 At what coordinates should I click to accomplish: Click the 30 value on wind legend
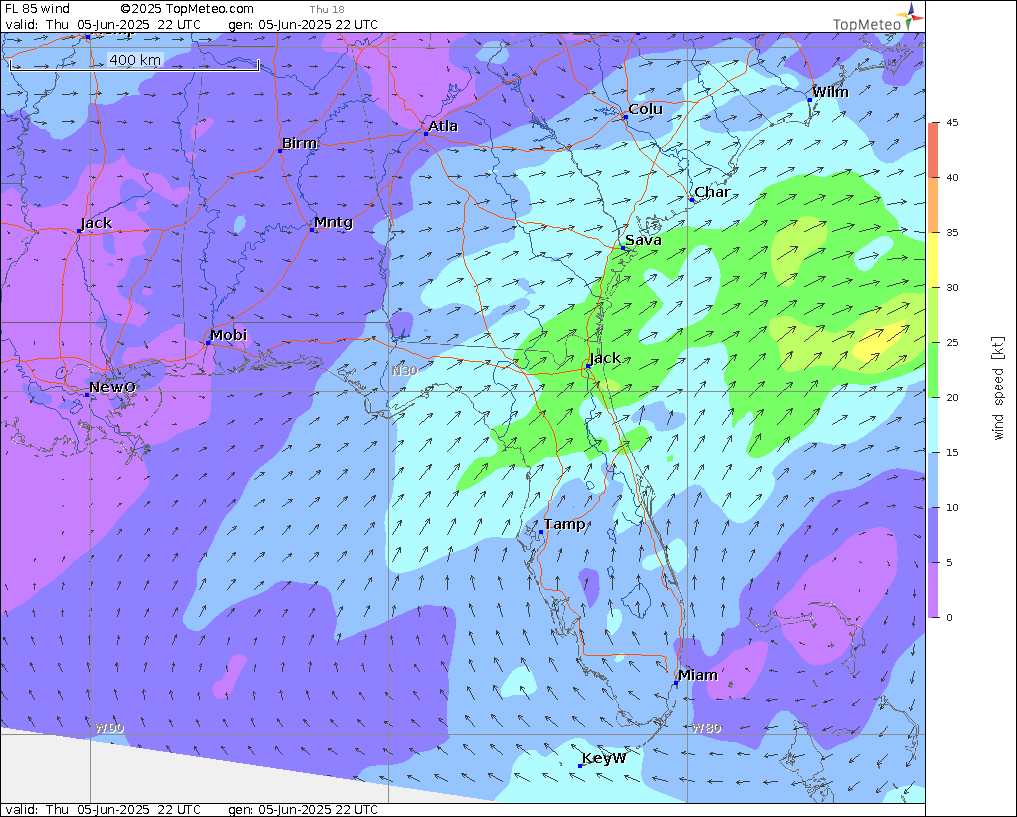tap(951, 288)
